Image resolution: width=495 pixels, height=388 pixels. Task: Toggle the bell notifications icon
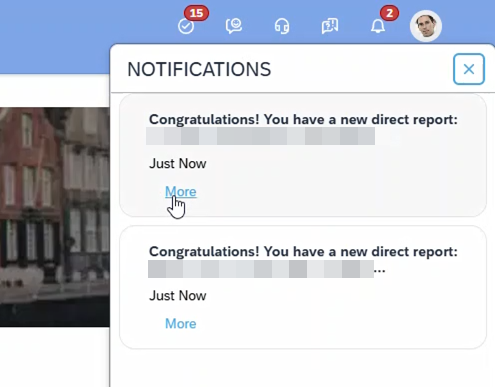pyautogui.click(x=378, y=26)
